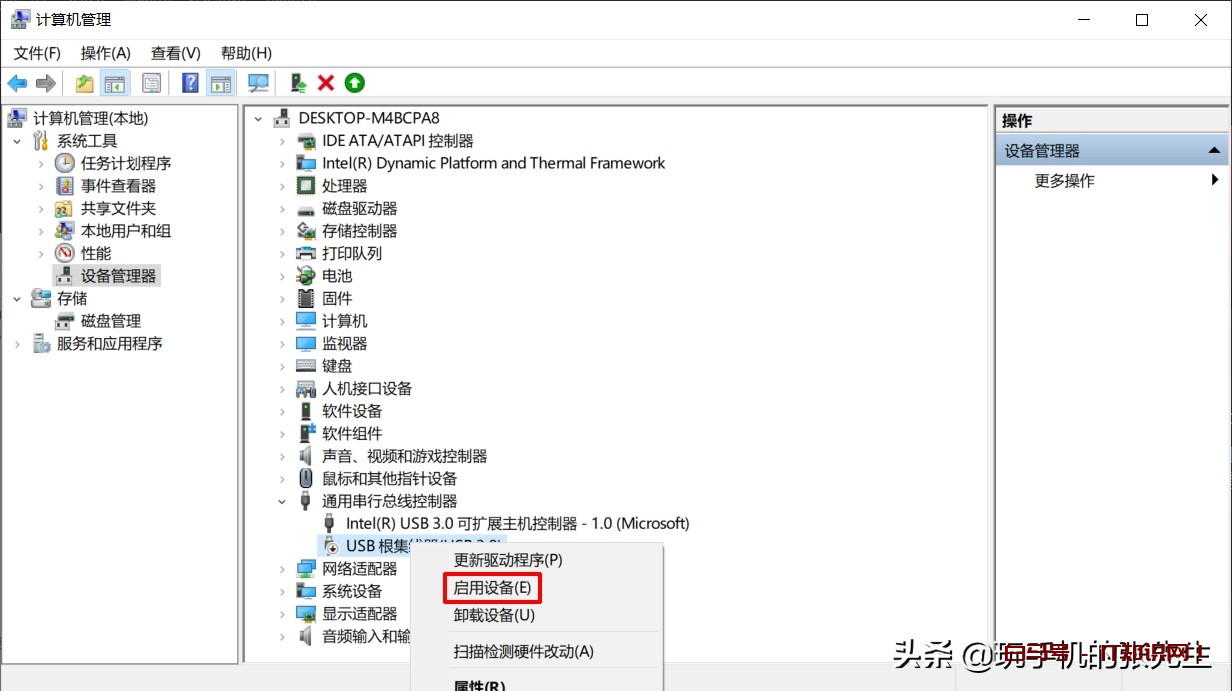Screen dimensions: 1232x691
Task: Expand the 磁盘驱动器 category
Action: tap(283, 209)
